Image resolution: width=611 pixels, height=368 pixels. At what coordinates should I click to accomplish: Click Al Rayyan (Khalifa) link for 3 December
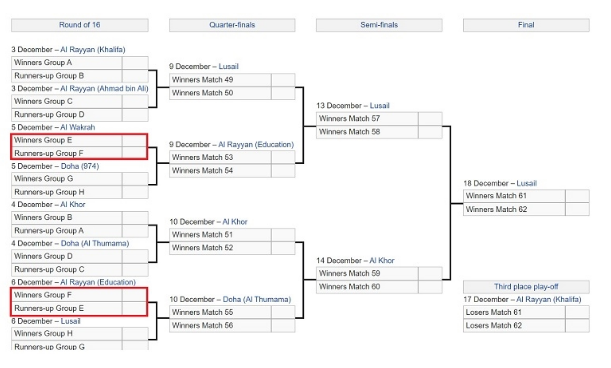[93, 50]
